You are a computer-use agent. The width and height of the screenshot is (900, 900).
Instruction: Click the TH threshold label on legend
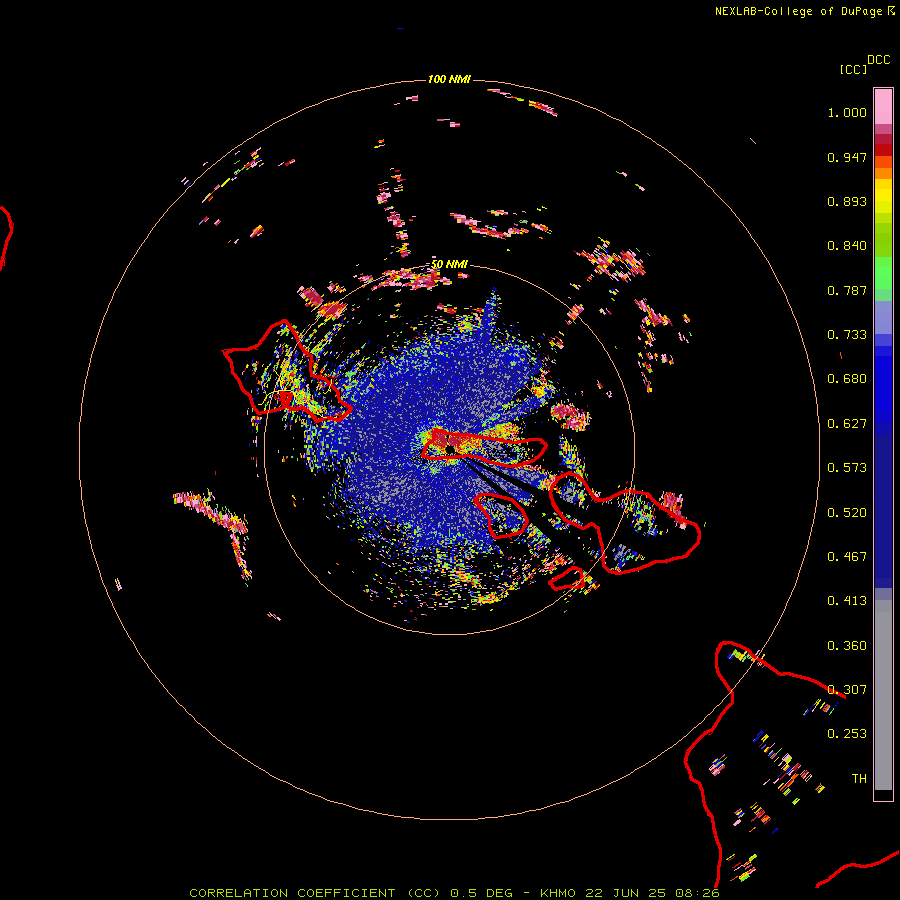(859, 779)
